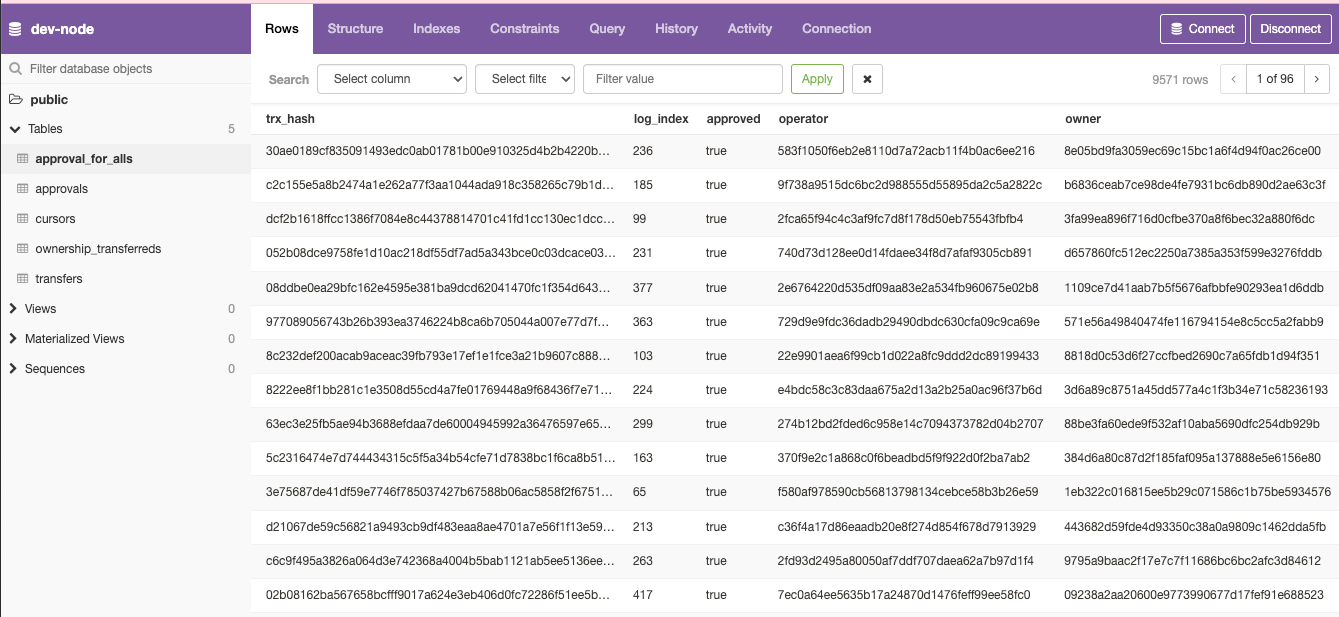Click the Disconnect button
This screenshot has height=617, width=1339.
1290,29
